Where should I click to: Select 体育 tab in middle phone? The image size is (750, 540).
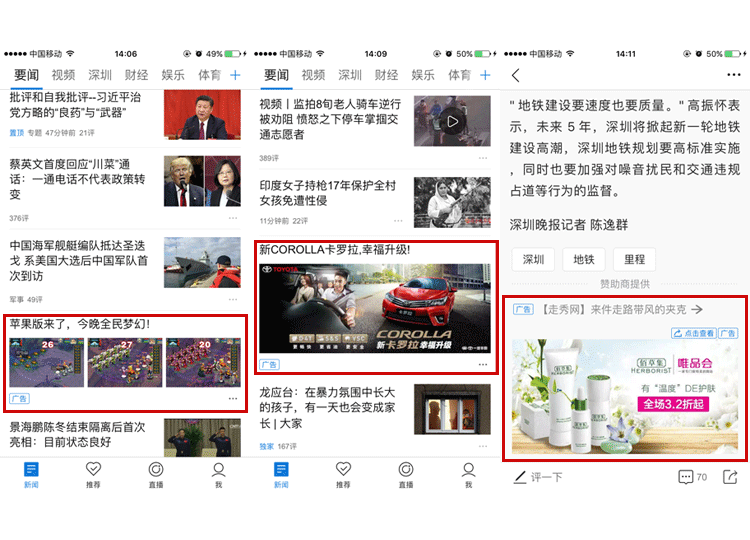(460, 75)
